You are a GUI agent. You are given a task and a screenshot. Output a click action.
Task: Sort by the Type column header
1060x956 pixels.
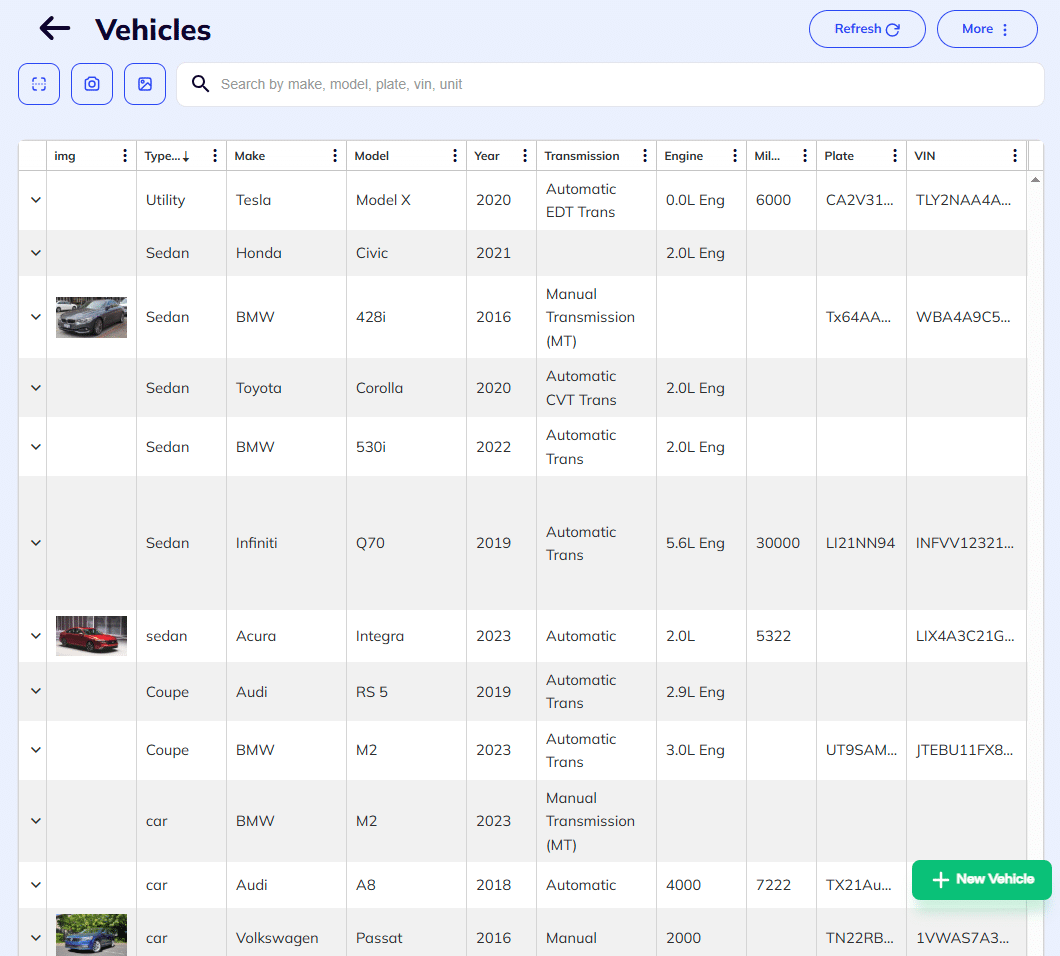[x=165, y=156]
